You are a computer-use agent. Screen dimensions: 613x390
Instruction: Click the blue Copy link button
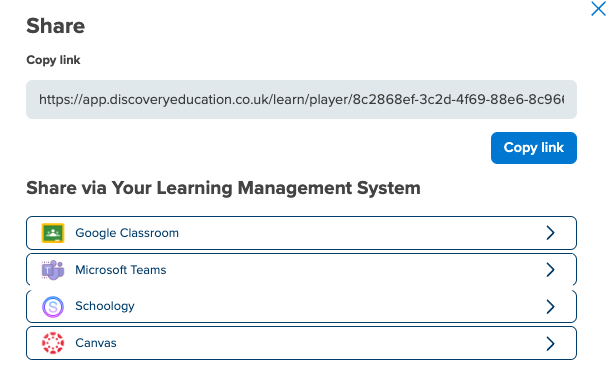pyautogui.click(x=534, y=148)
